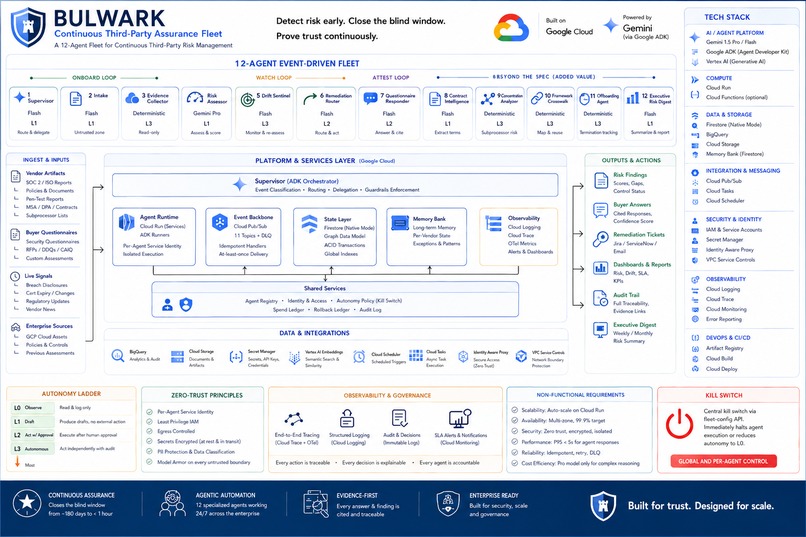Screen dimensions: 806x537
Task: Click the Buyer Answers speech bubble icon
Action: click(x=600, y=210)
